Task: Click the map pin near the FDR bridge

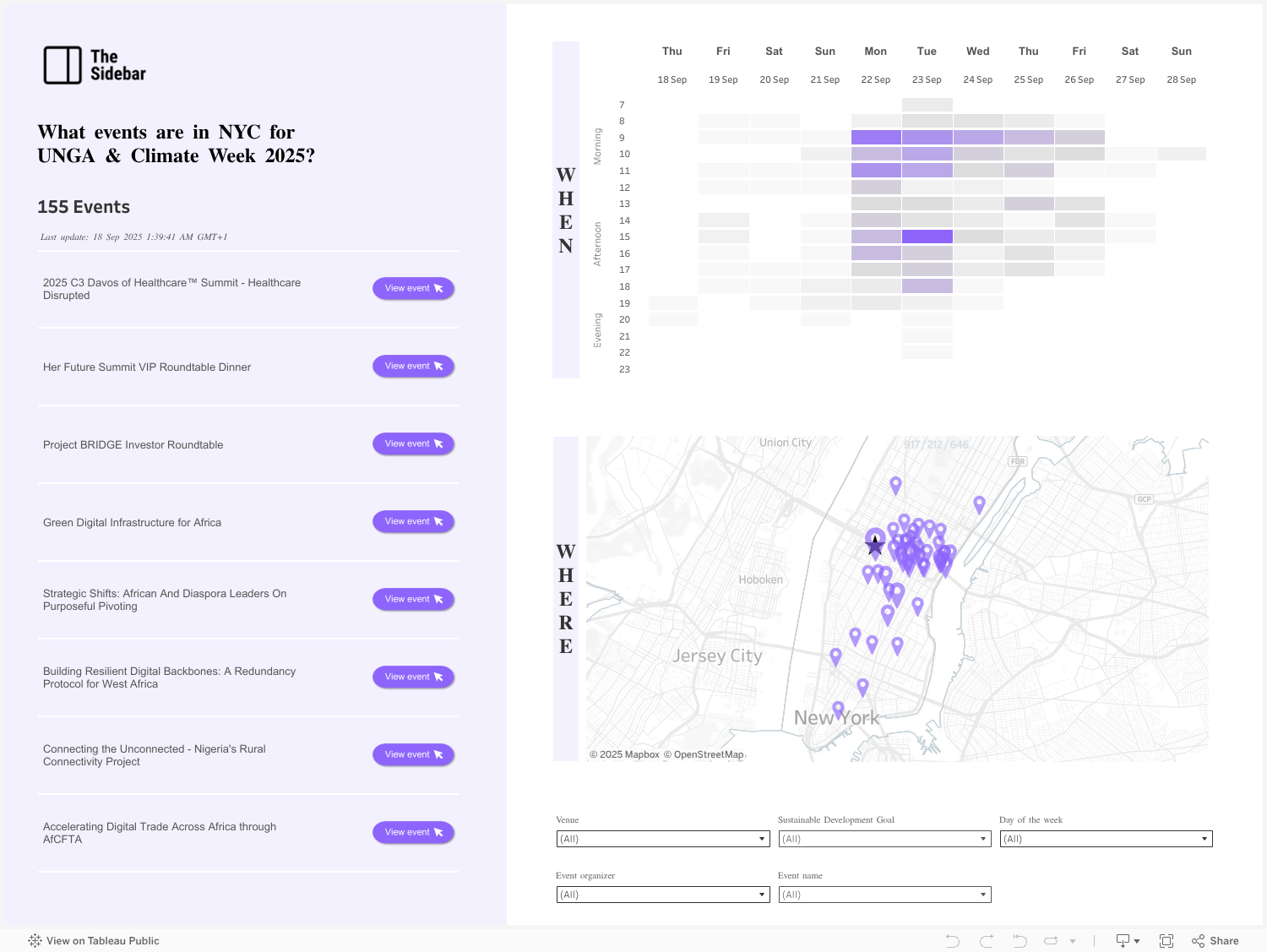Action: pyautogui.click(x=979, y=504)
